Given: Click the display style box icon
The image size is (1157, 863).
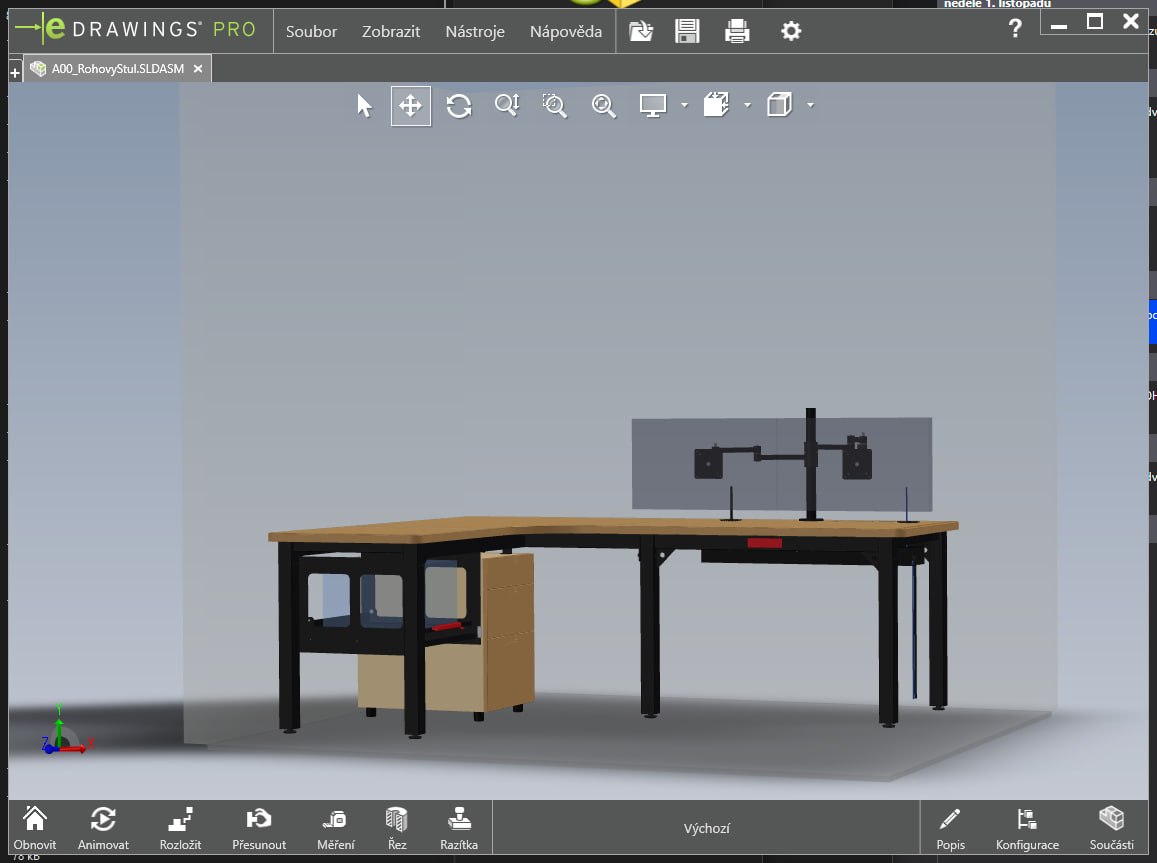Looking at the screenshot, I should pyautogui.click(x=779, y=105).
